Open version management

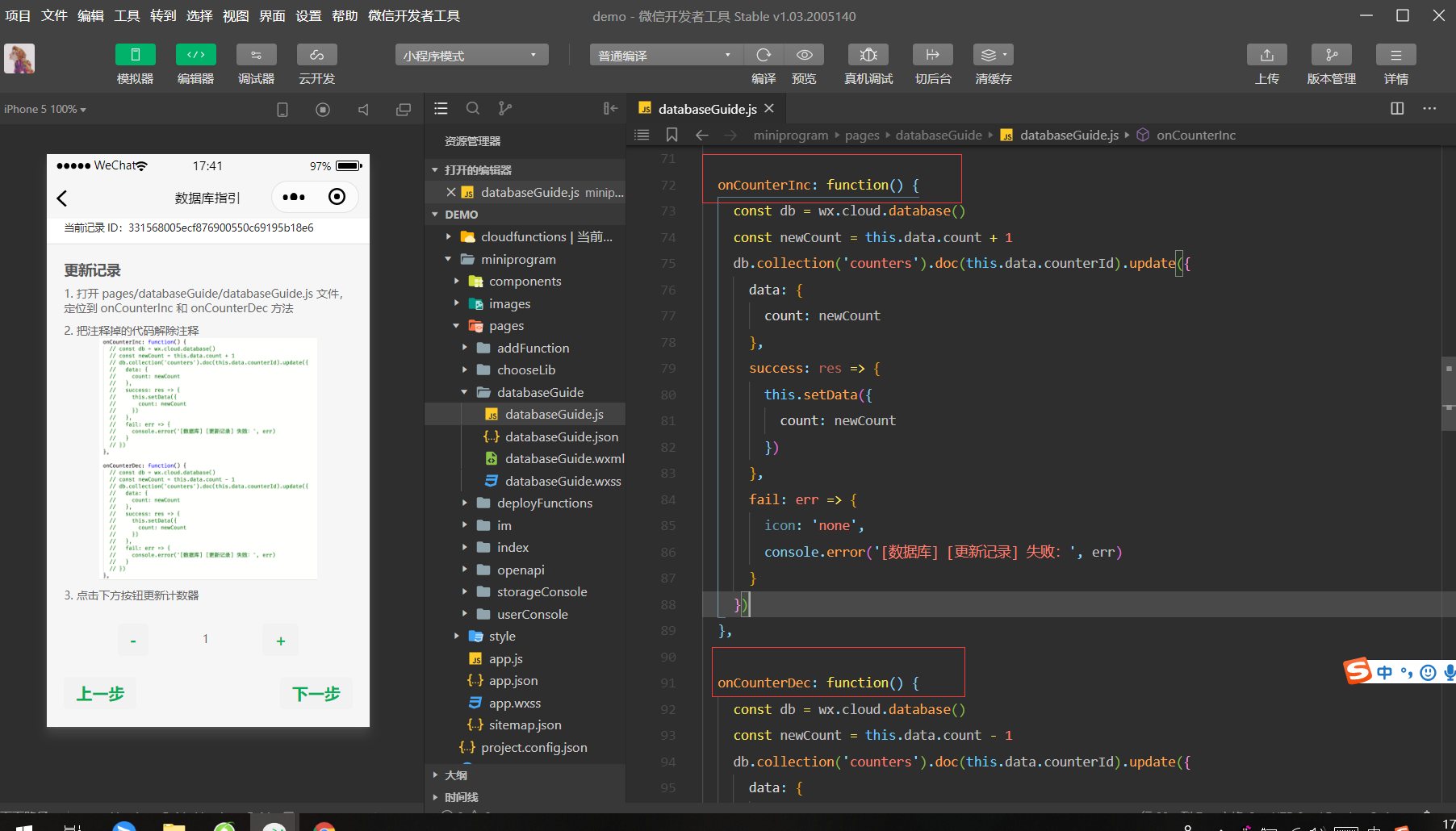[1332, 55]
